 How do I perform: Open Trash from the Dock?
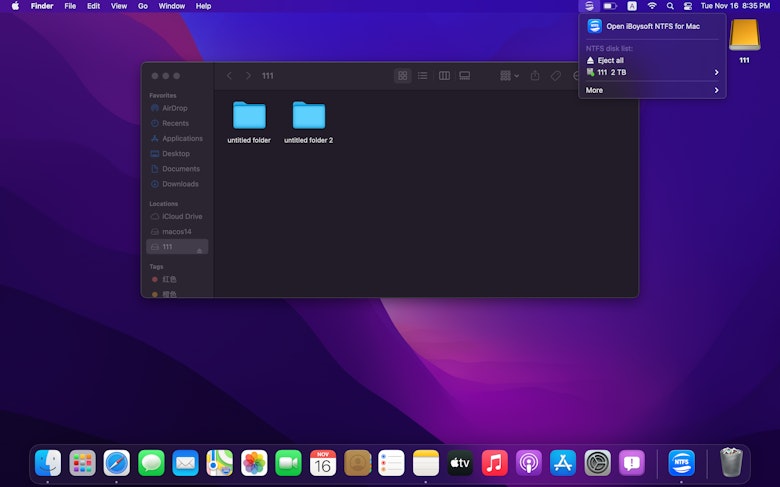point(731,462)
